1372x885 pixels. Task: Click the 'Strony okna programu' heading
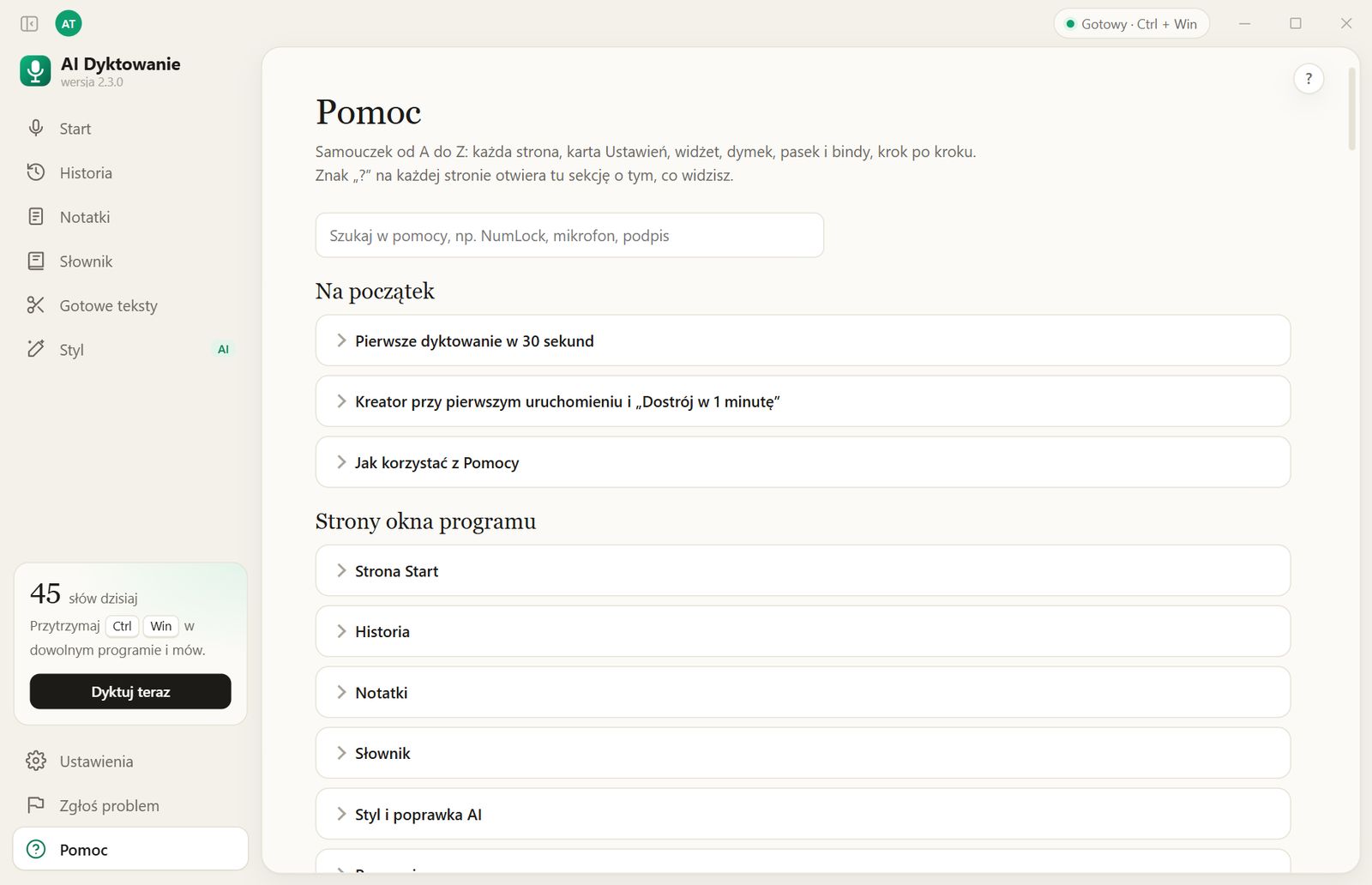coord(425,521)
